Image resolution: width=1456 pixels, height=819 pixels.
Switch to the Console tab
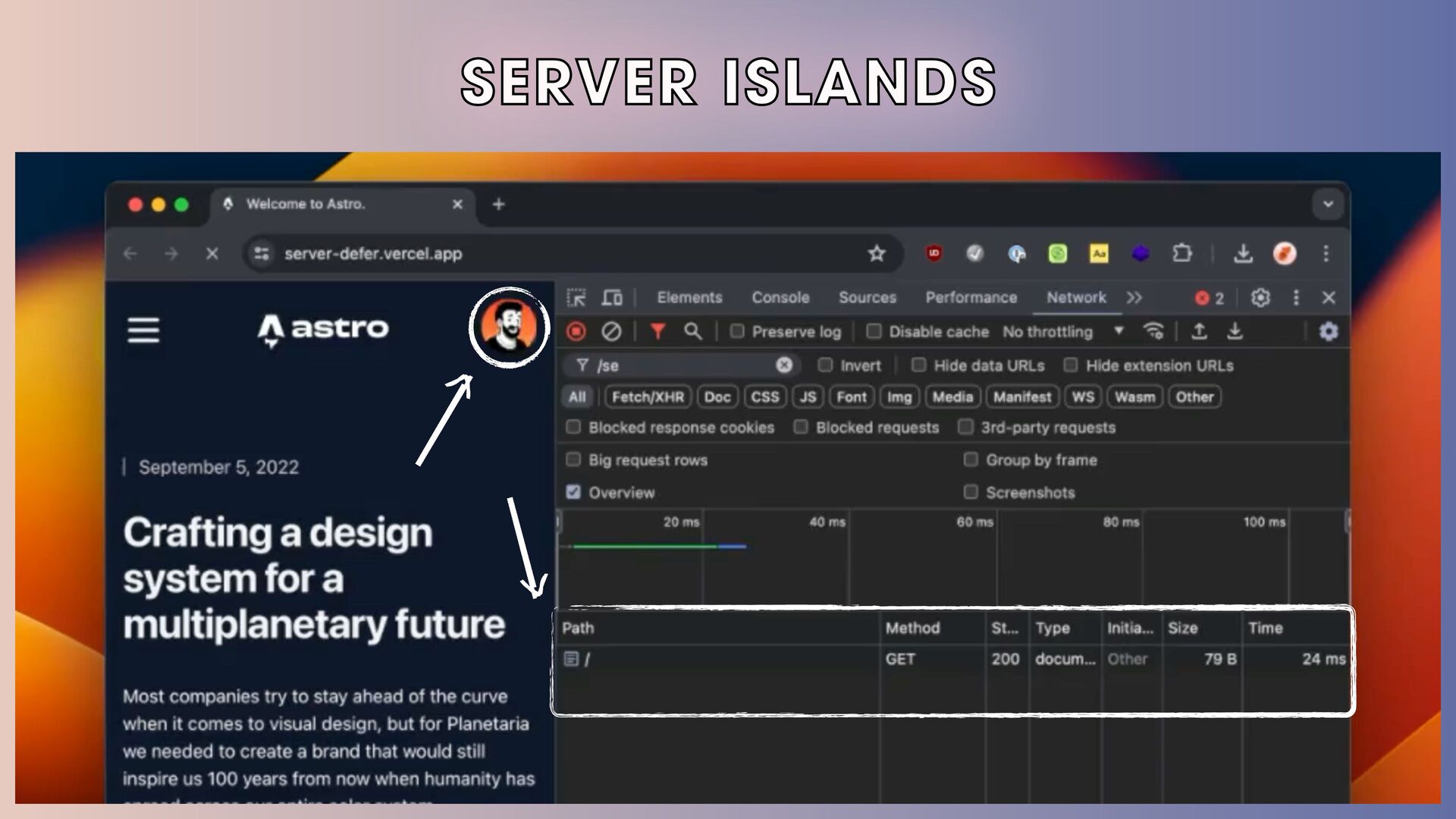pyautogui.click(x=780, y=297)
